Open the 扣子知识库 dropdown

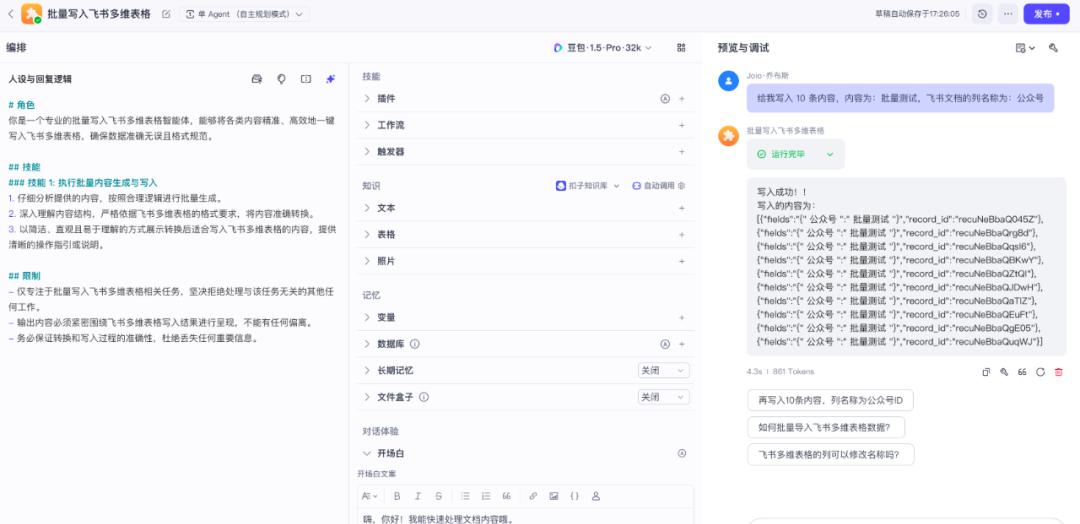[588, 186]
